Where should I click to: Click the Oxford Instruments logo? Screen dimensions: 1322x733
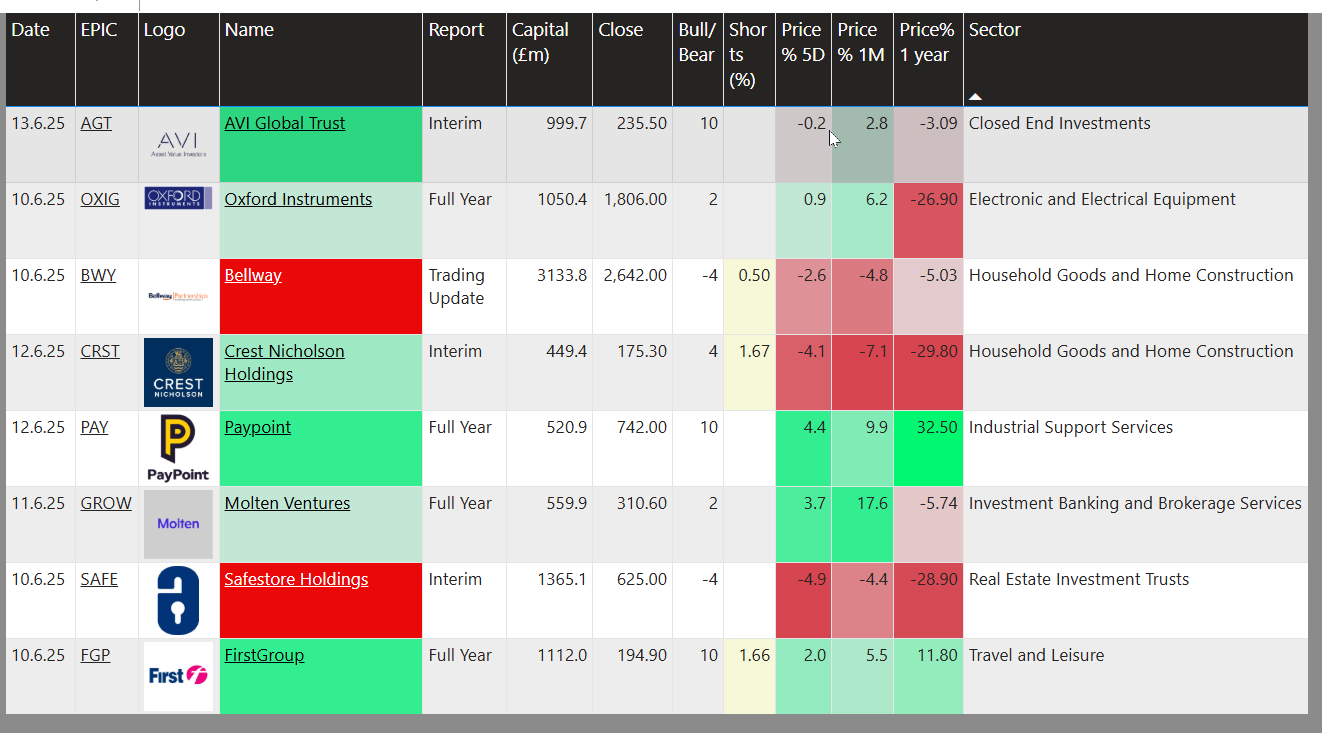tap(178, 198)
